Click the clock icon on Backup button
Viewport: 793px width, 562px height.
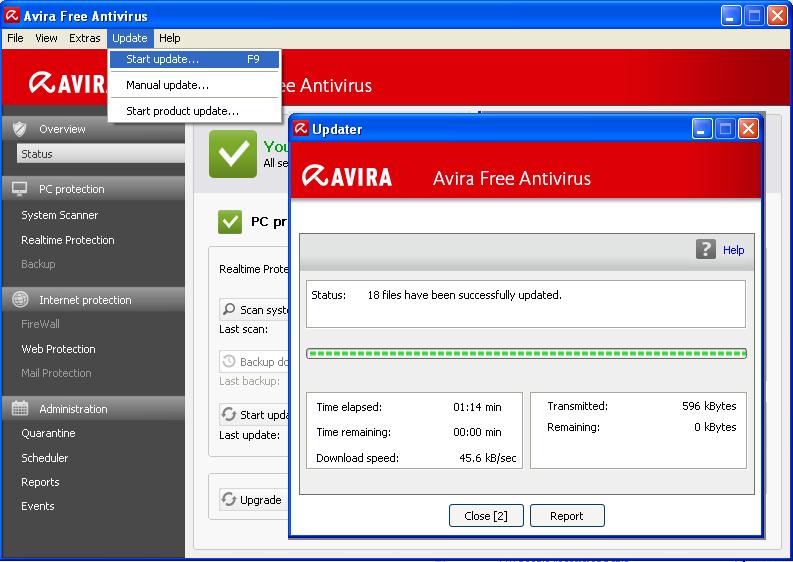(x=229, y=361)
